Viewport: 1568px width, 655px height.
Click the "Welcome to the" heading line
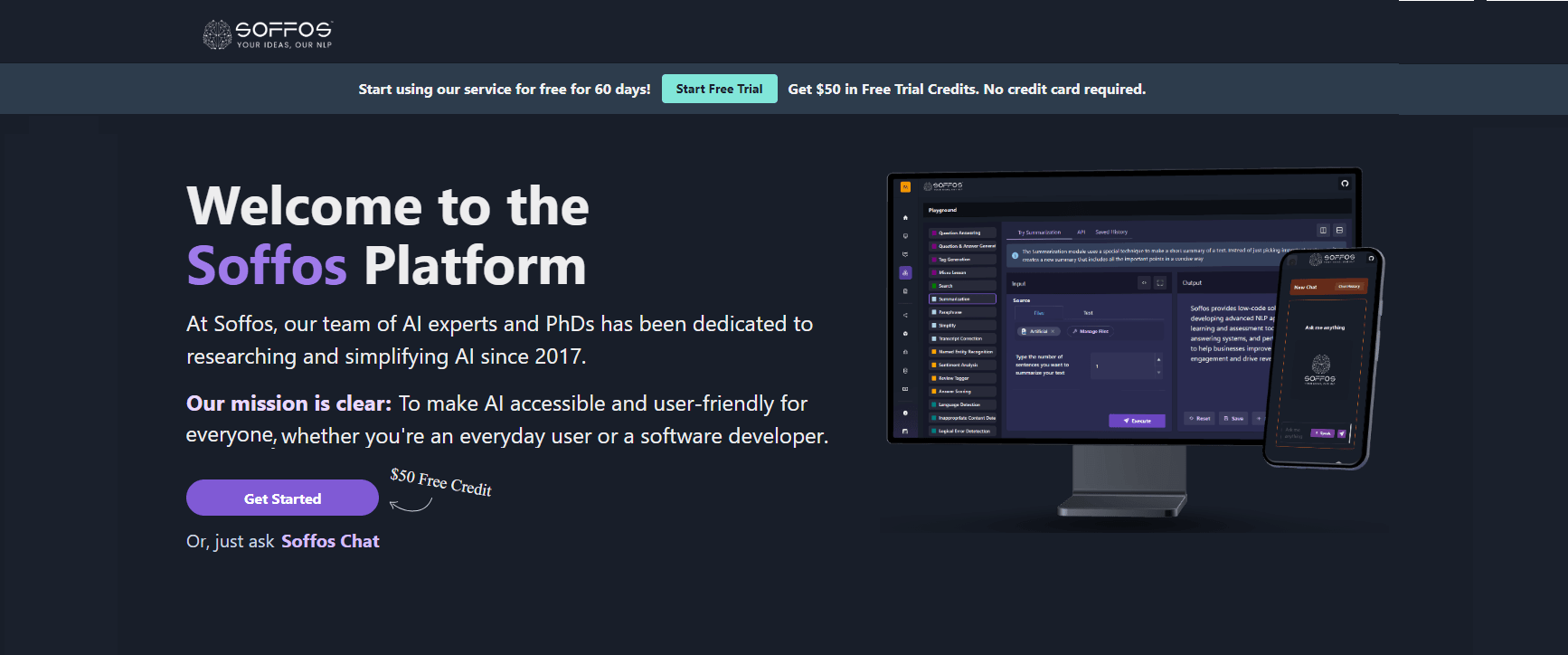coord(388,206)
